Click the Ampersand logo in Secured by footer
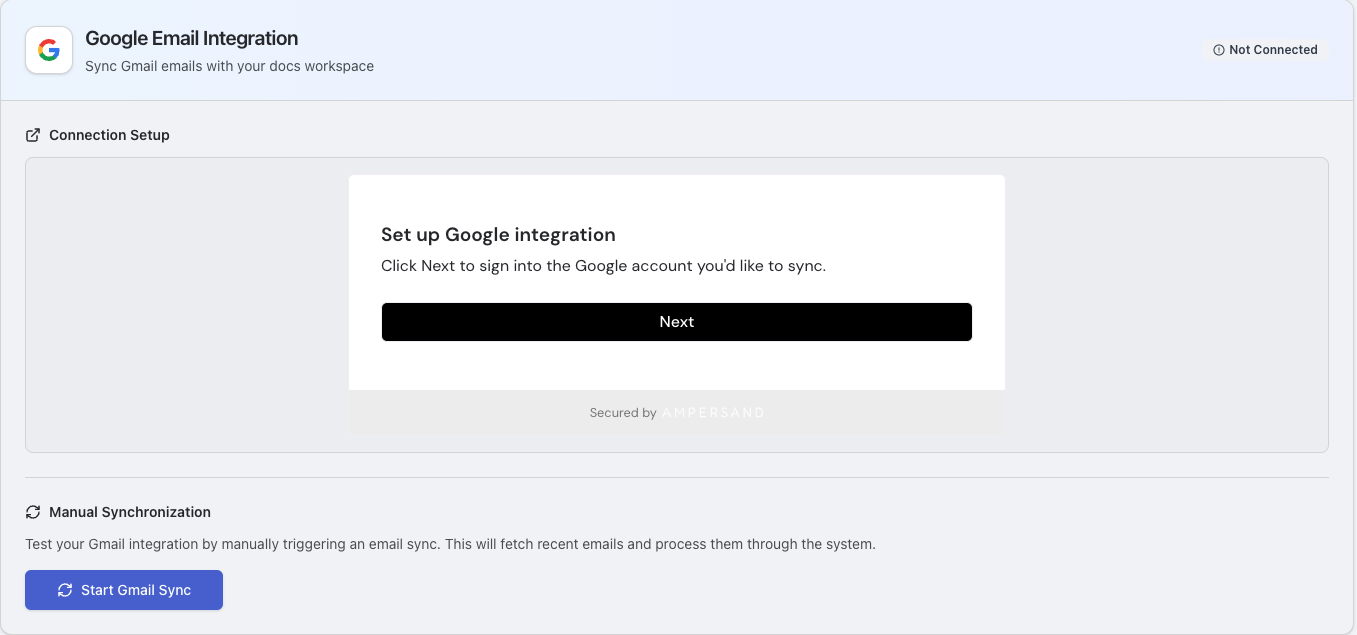1357x635 pixels. [x=713, y=412]
